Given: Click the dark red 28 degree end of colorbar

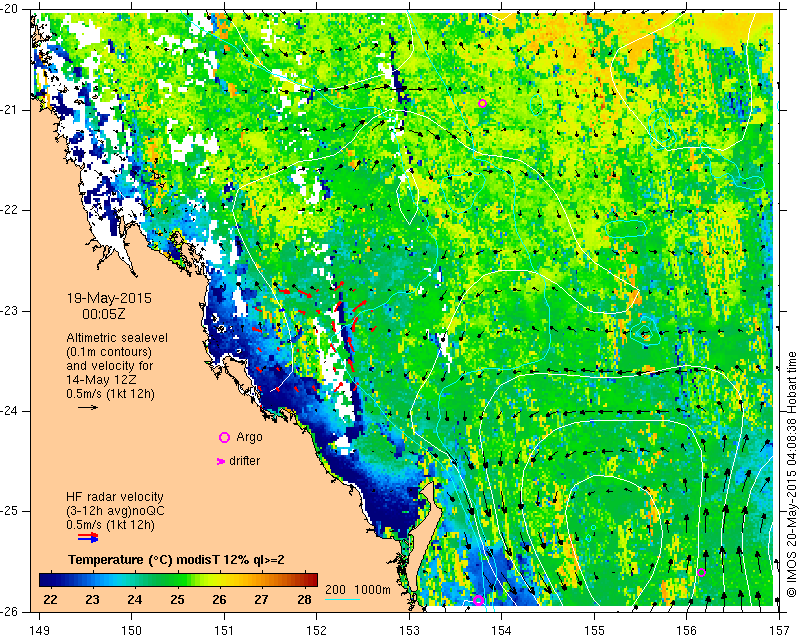Looking at the screenshot, I should click(x=311, y=580).
